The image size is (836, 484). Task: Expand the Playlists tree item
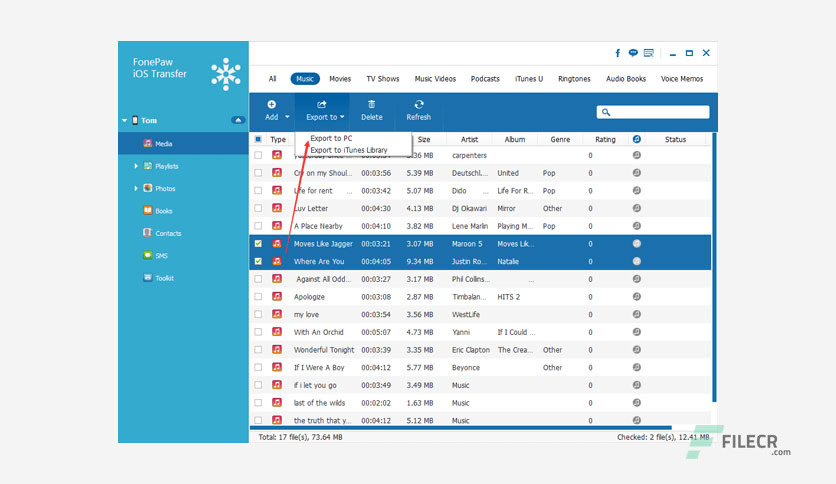(136, 166)
